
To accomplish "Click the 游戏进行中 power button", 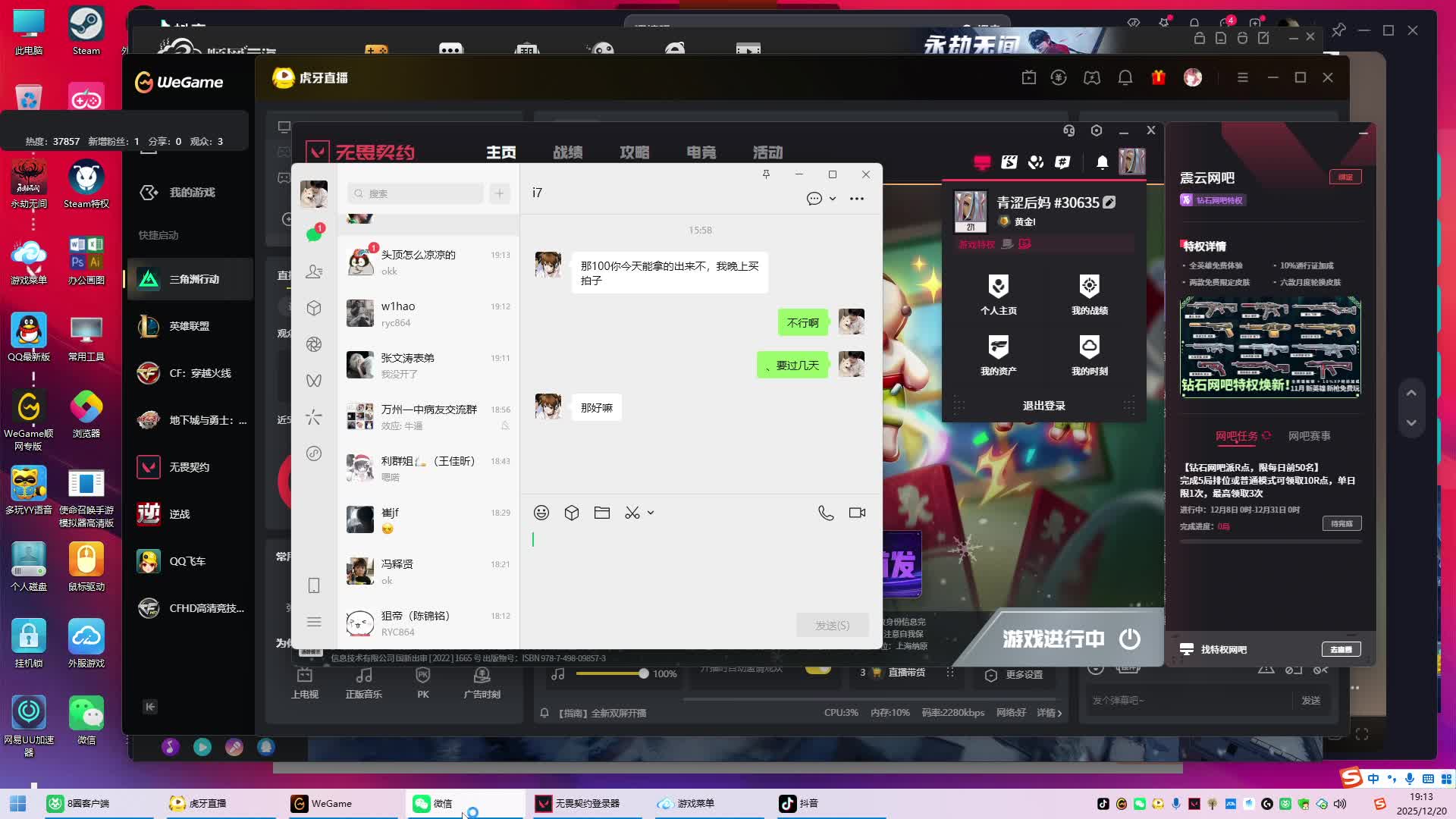I will coord(1130,639).
